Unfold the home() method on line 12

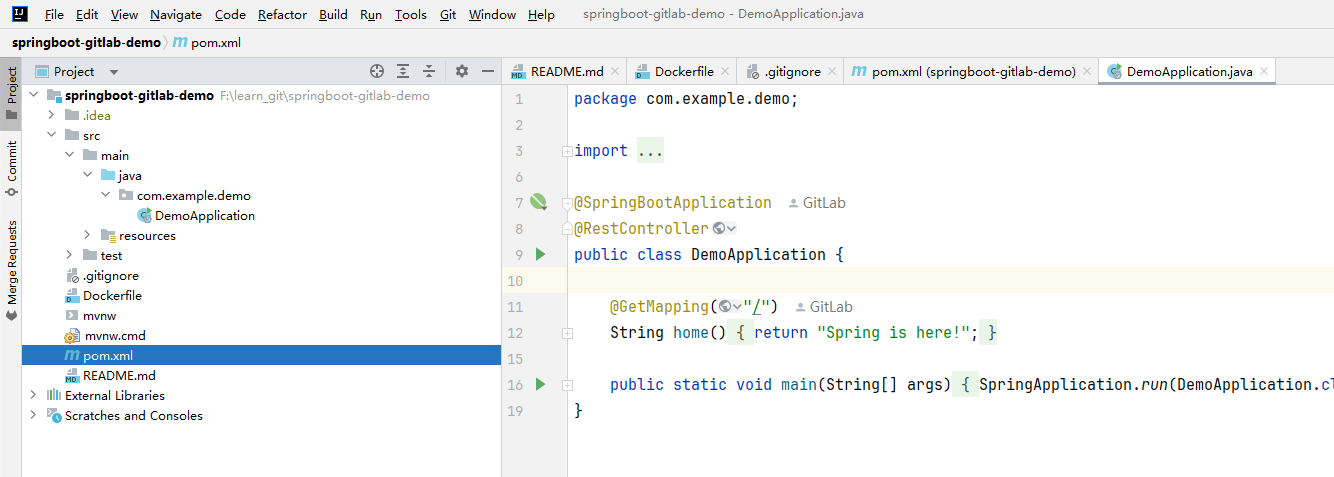567,333
